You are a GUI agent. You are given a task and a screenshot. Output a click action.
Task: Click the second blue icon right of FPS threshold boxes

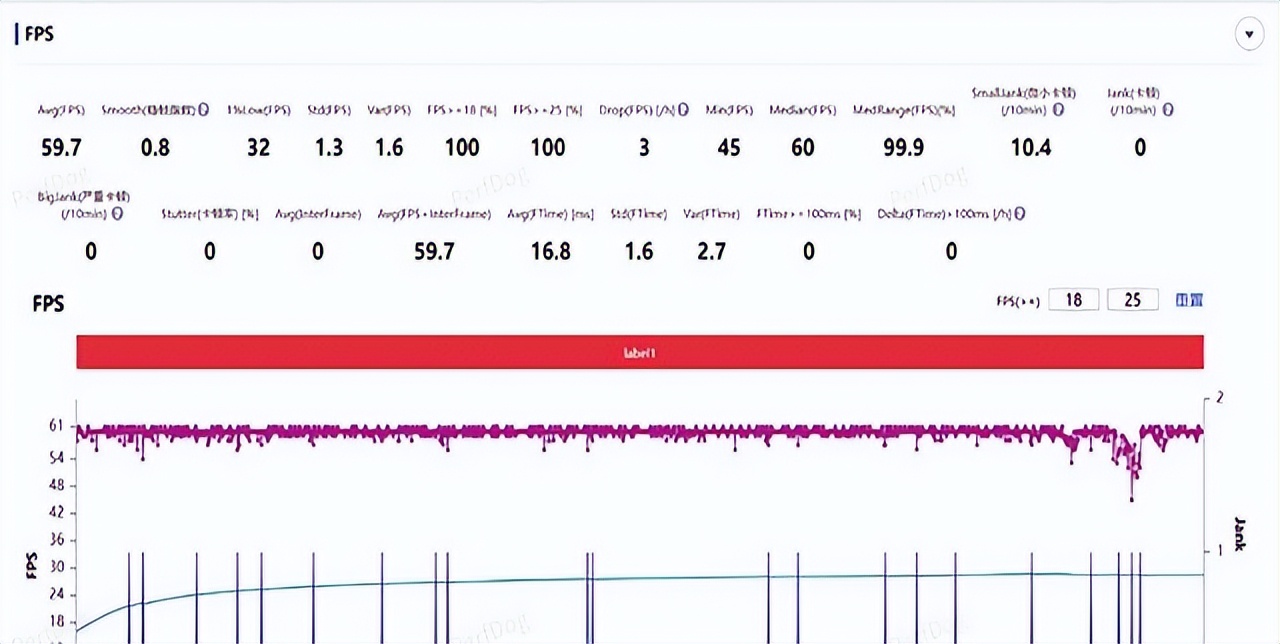pyautogui.click(x=1197, y=300)
